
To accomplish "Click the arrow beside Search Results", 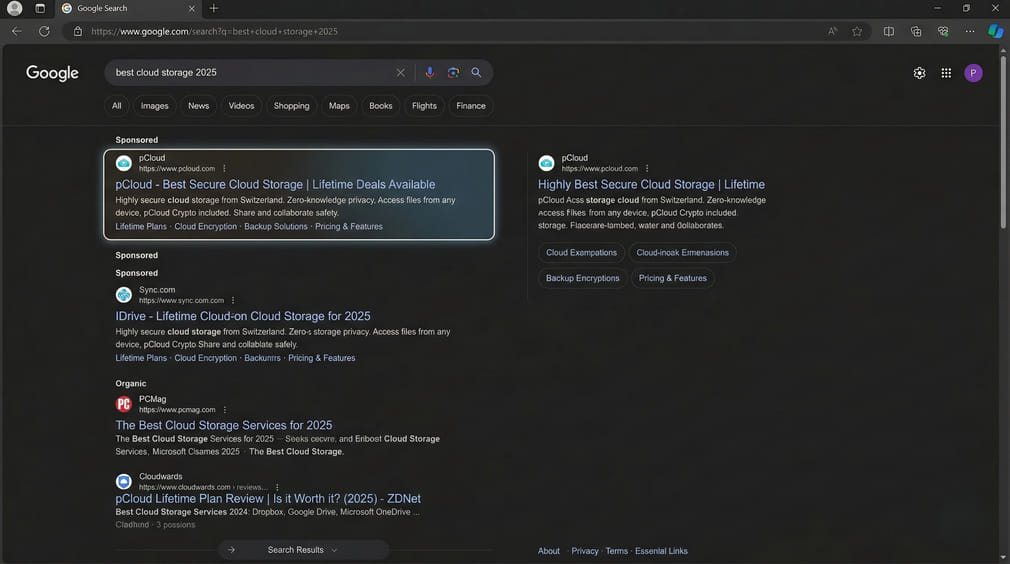I will tap(231, 550).
